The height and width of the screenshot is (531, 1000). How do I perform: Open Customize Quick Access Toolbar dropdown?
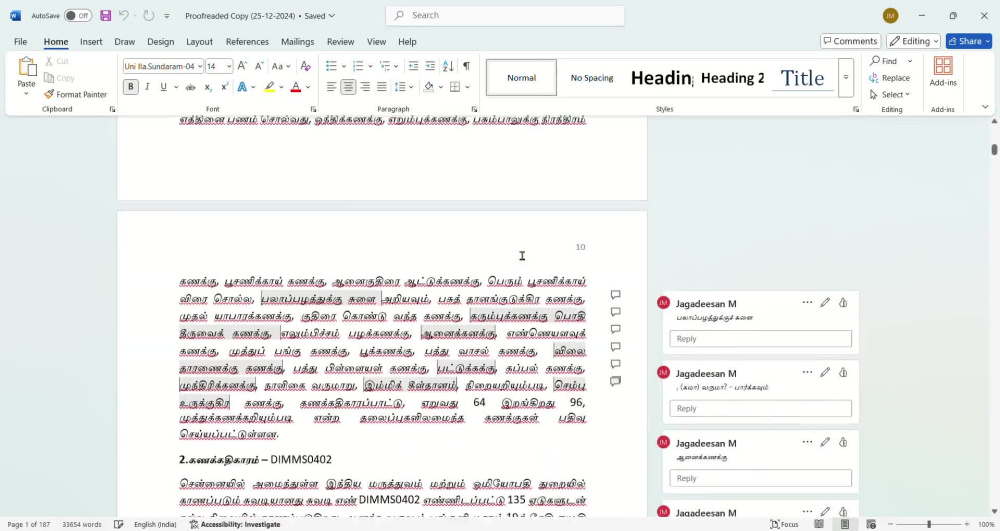tap(167, 16)
